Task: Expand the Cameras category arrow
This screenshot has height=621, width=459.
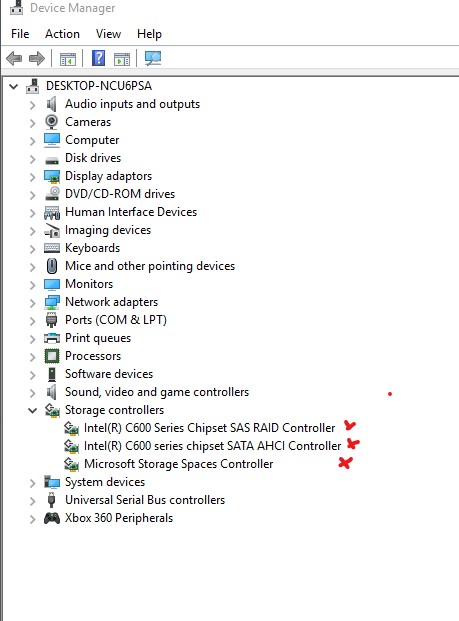Action: click(x=32, y=123)
